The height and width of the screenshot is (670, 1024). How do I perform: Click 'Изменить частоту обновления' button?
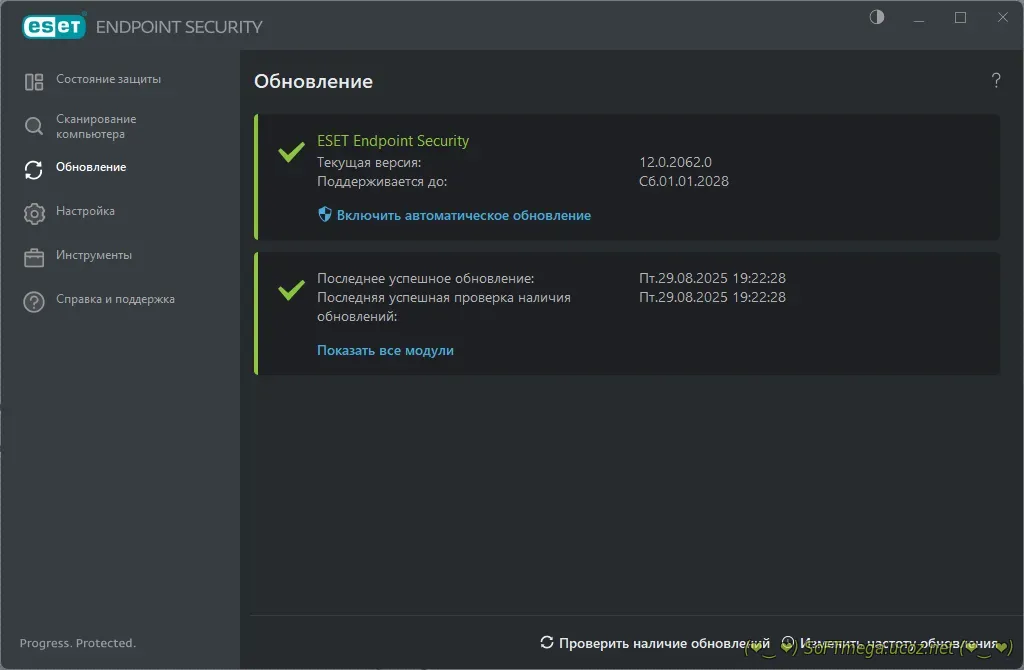(x=890, y=643)
